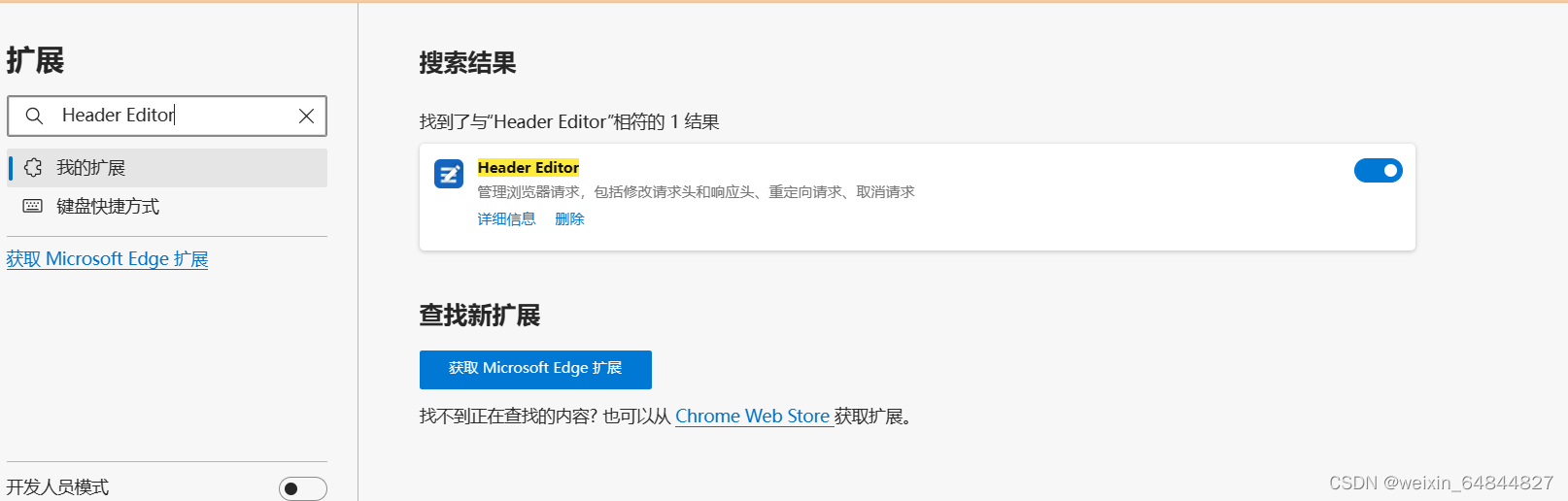1568x501 pixels.
Task: Click the result count text 找到了与 Header Editor
Action: pos(569,122)
